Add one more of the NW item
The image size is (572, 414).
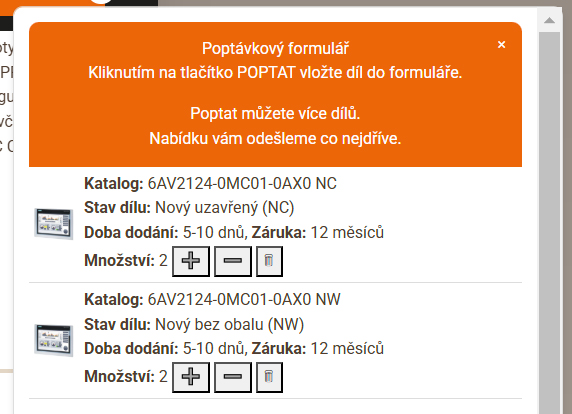click(x=191, y=377)
